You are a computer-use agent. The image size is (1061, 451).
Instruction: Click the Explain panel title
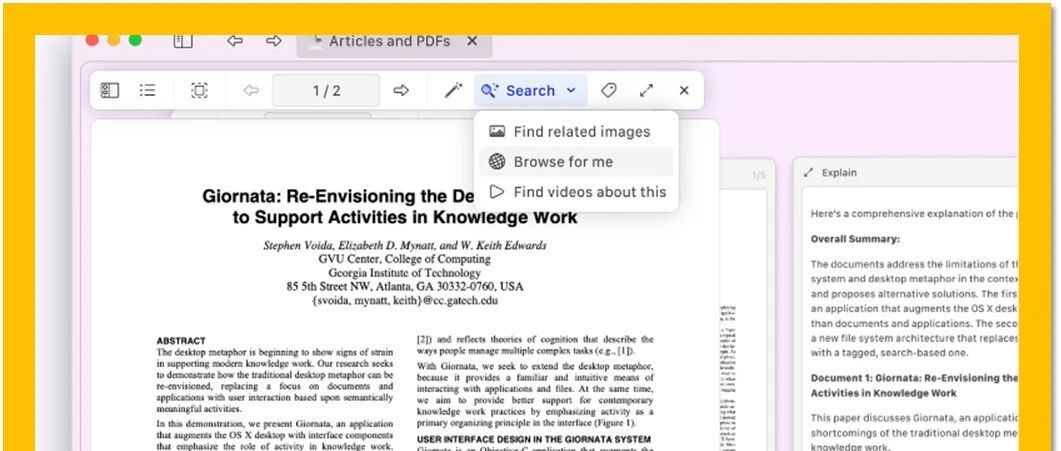pyautogui.click(x=839, y=173)
